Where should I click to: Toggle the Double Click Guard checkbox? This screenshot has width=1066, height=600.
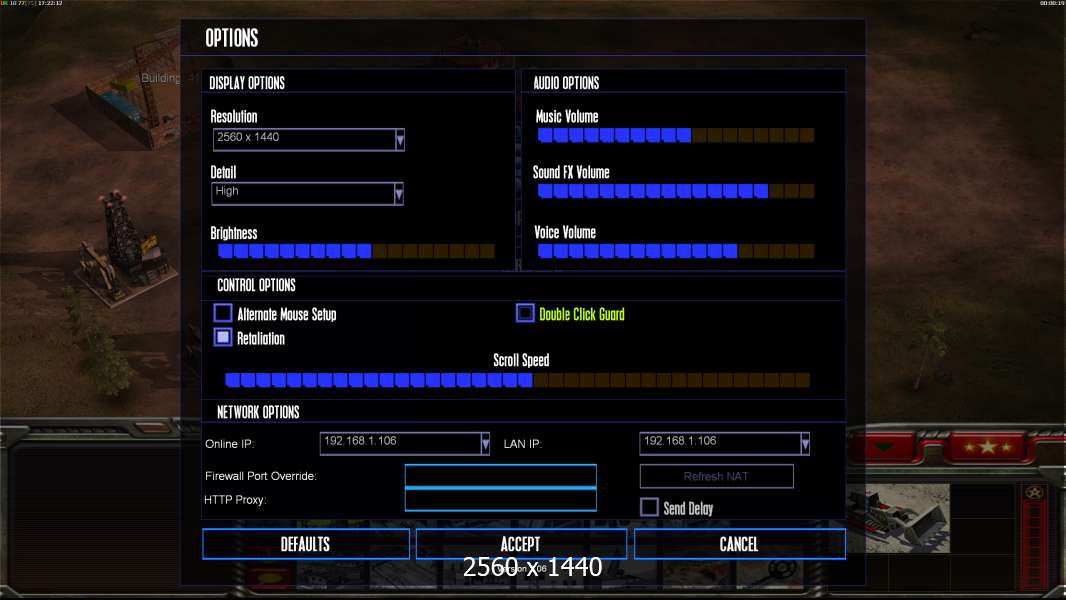tap(525, 313)
